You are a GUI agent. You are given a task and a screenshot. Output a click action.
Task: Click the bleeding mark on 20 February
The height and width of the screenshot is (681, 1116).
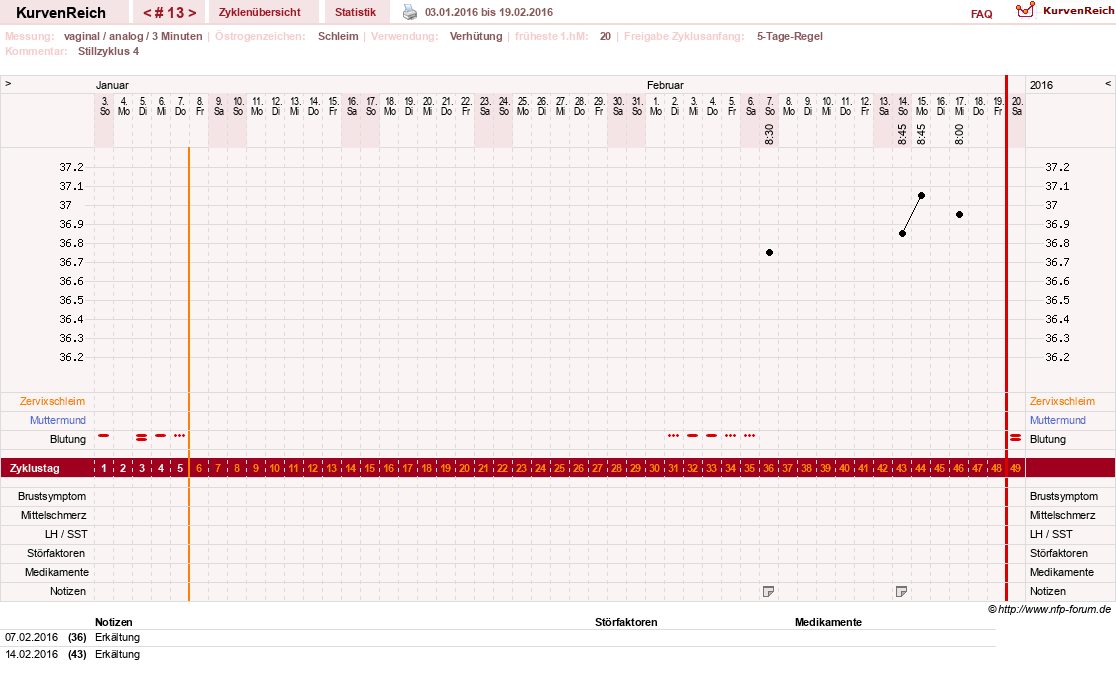click(1016, 438)
